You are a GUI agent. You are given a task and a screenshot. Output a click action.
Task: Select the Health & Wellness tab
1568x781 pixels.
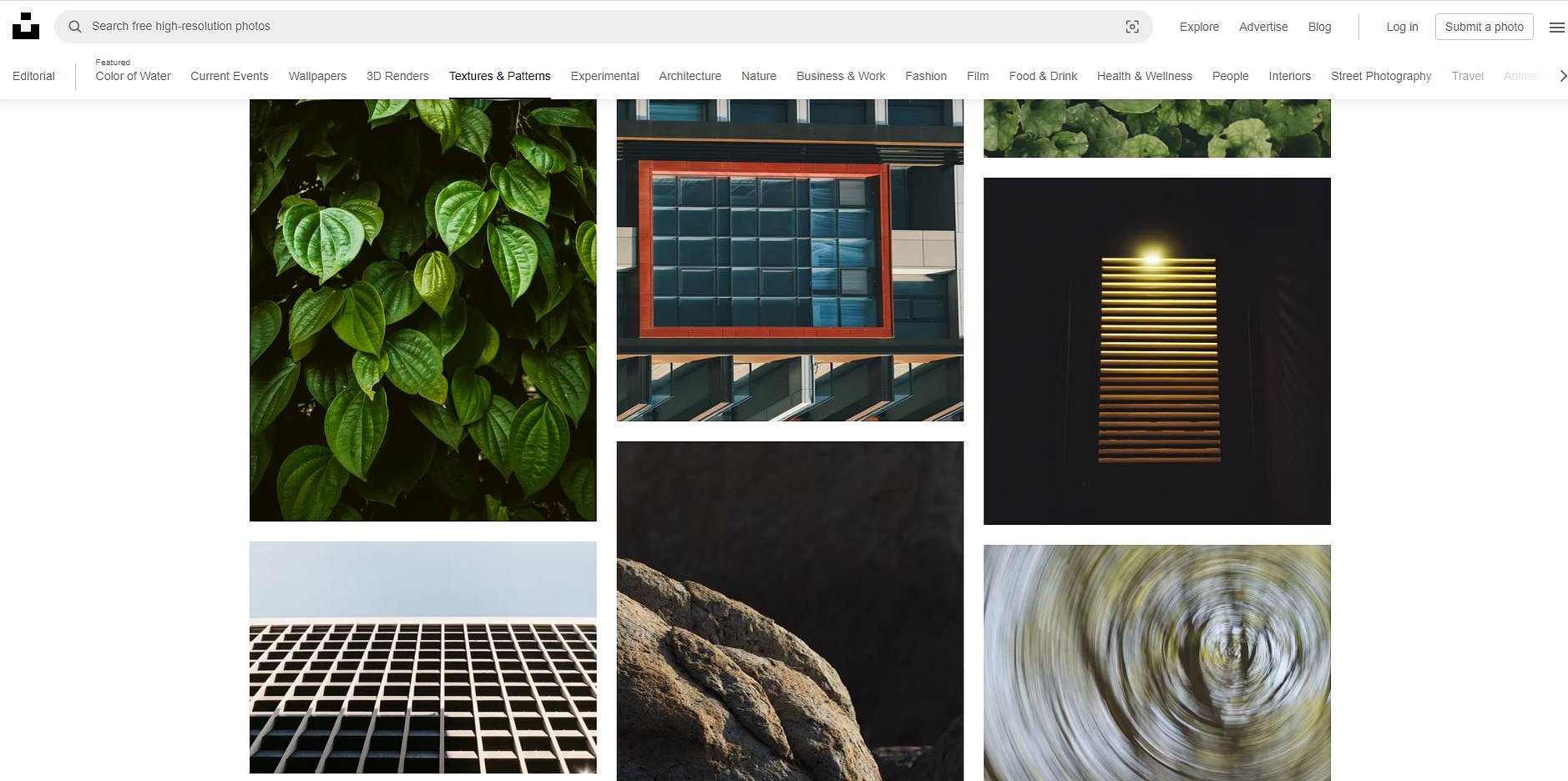click(x=1144, y=76)
